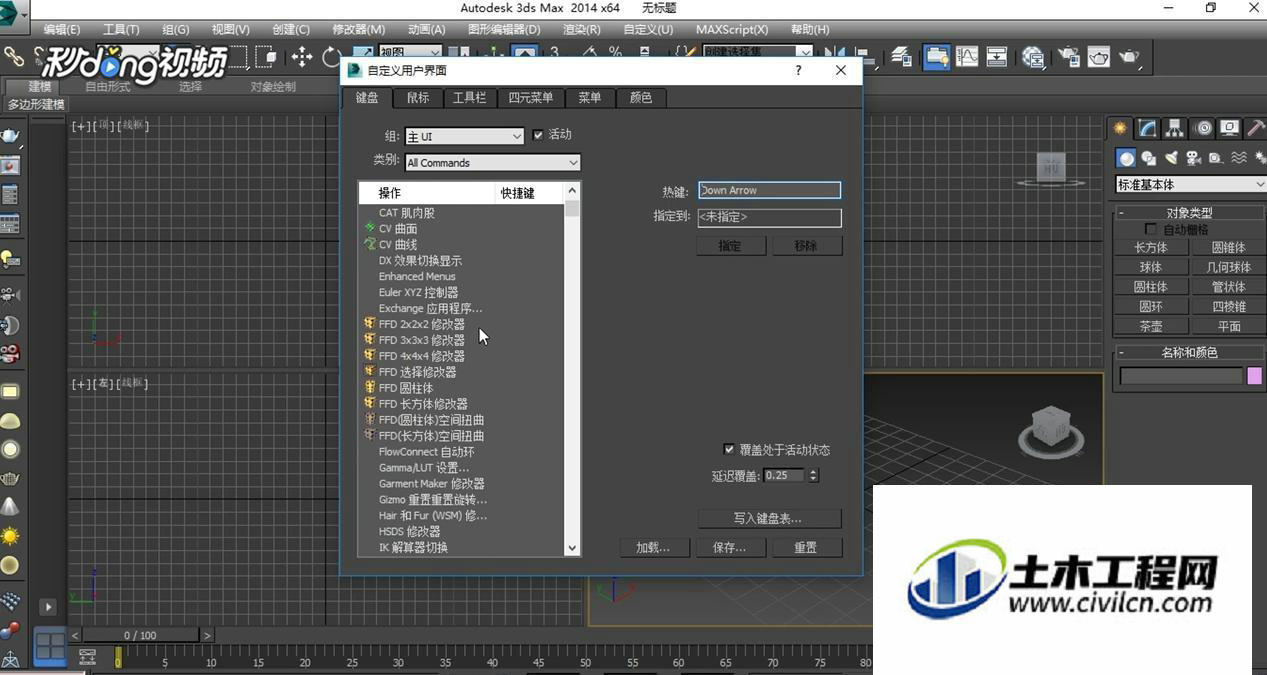The height and width of the screenshot is (675, 1267).
Task: Toggle the 自动栅格 (AutoGrid) checkbox
Action: [x=1150, y=230]
